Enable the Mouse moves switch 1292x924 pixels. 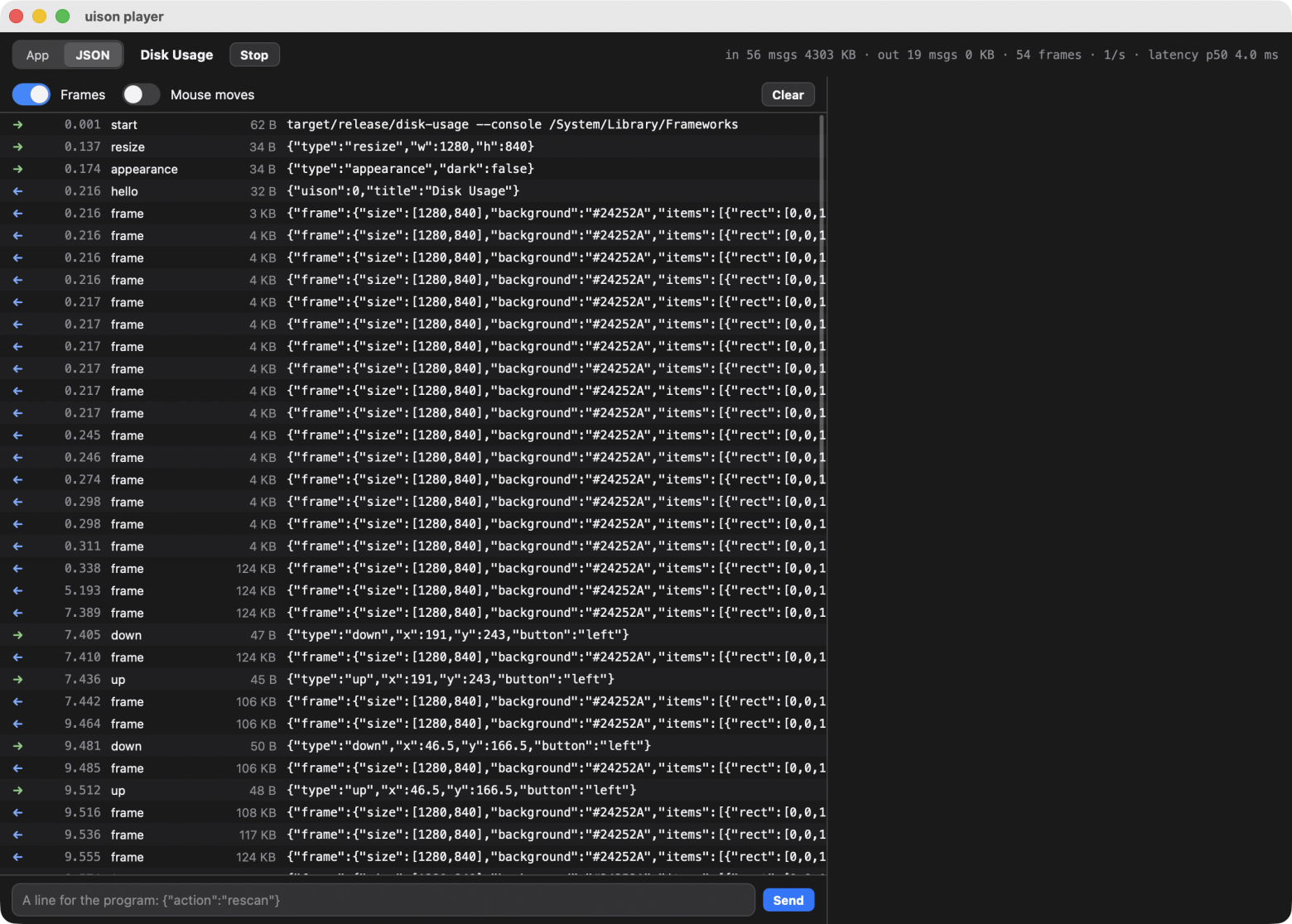pos(141,94)
